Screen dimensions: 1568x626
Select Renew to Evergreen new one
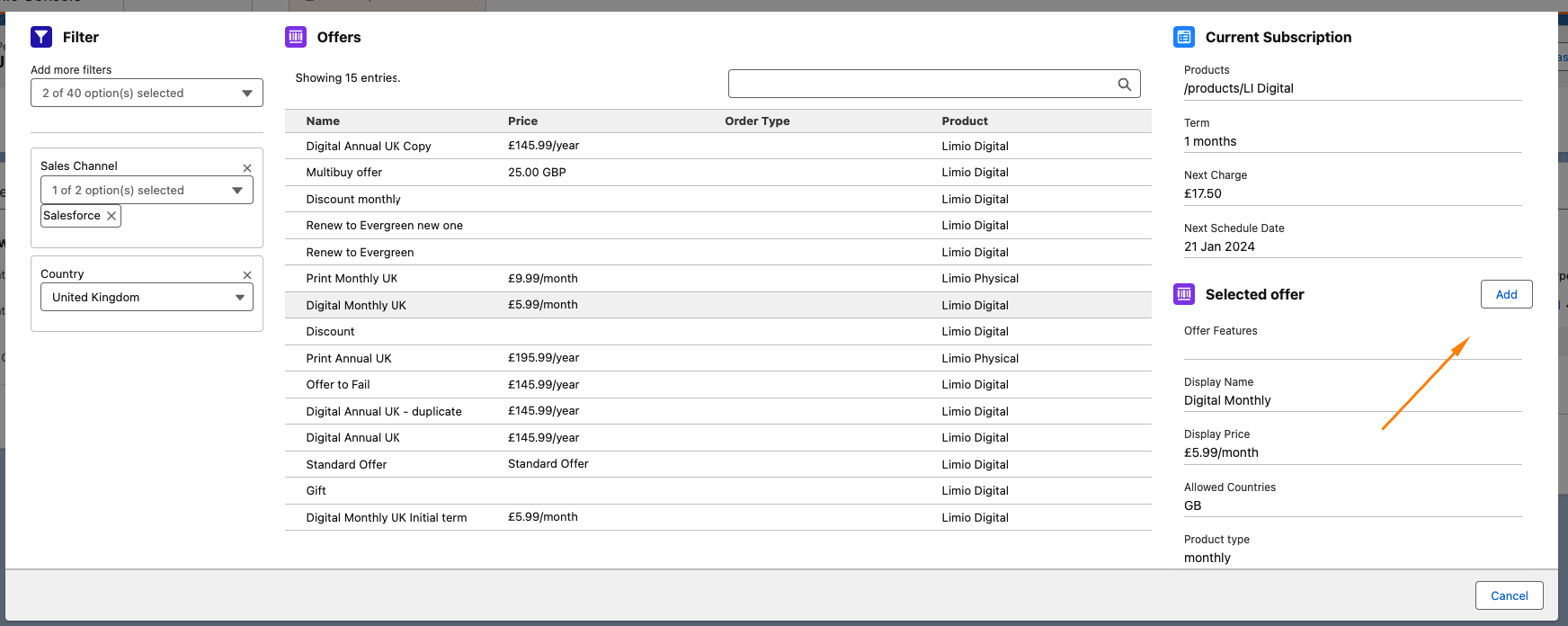coord(717,225)
